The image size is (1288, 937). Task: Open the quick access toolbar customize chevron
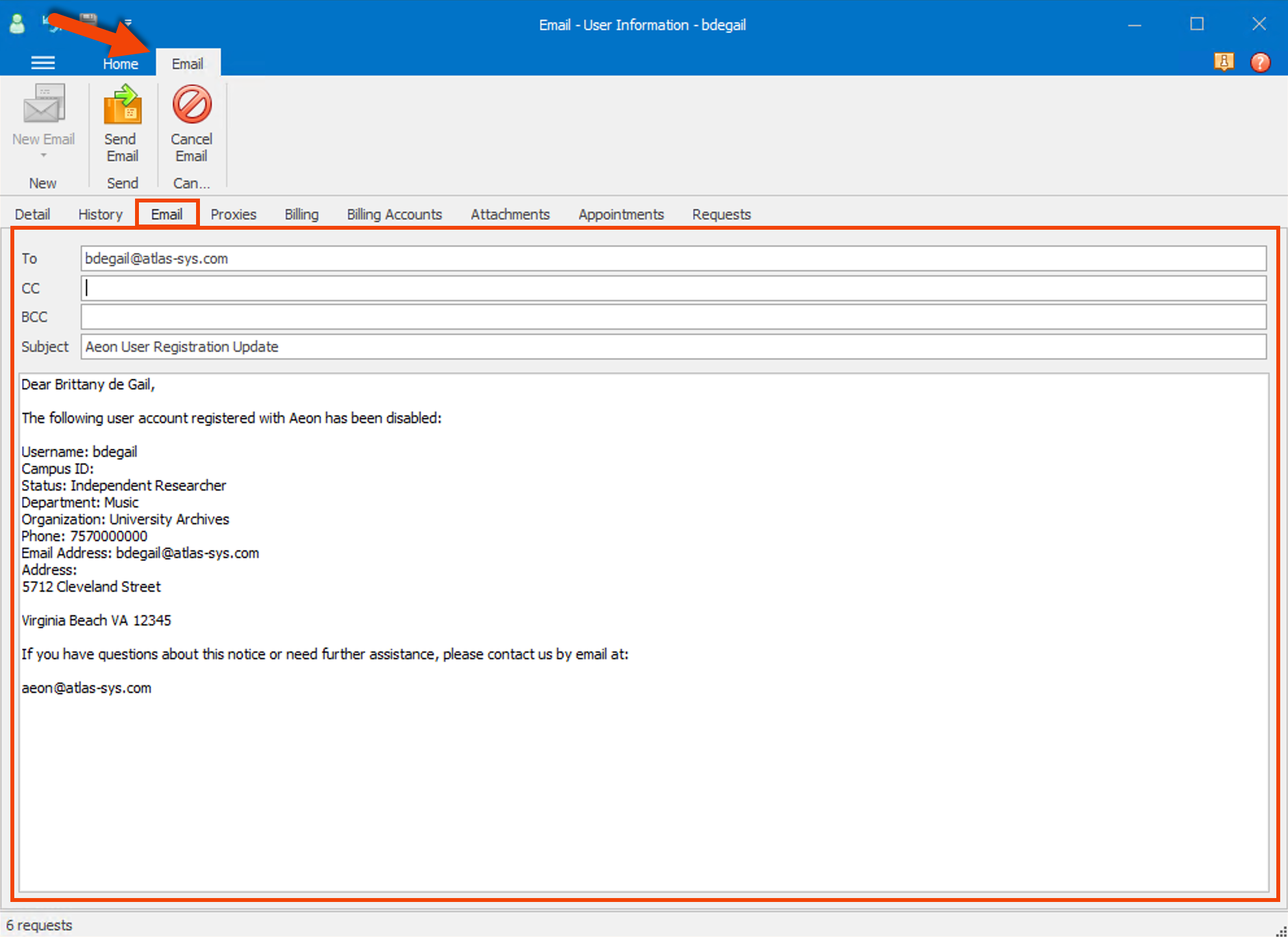point(129,23)
